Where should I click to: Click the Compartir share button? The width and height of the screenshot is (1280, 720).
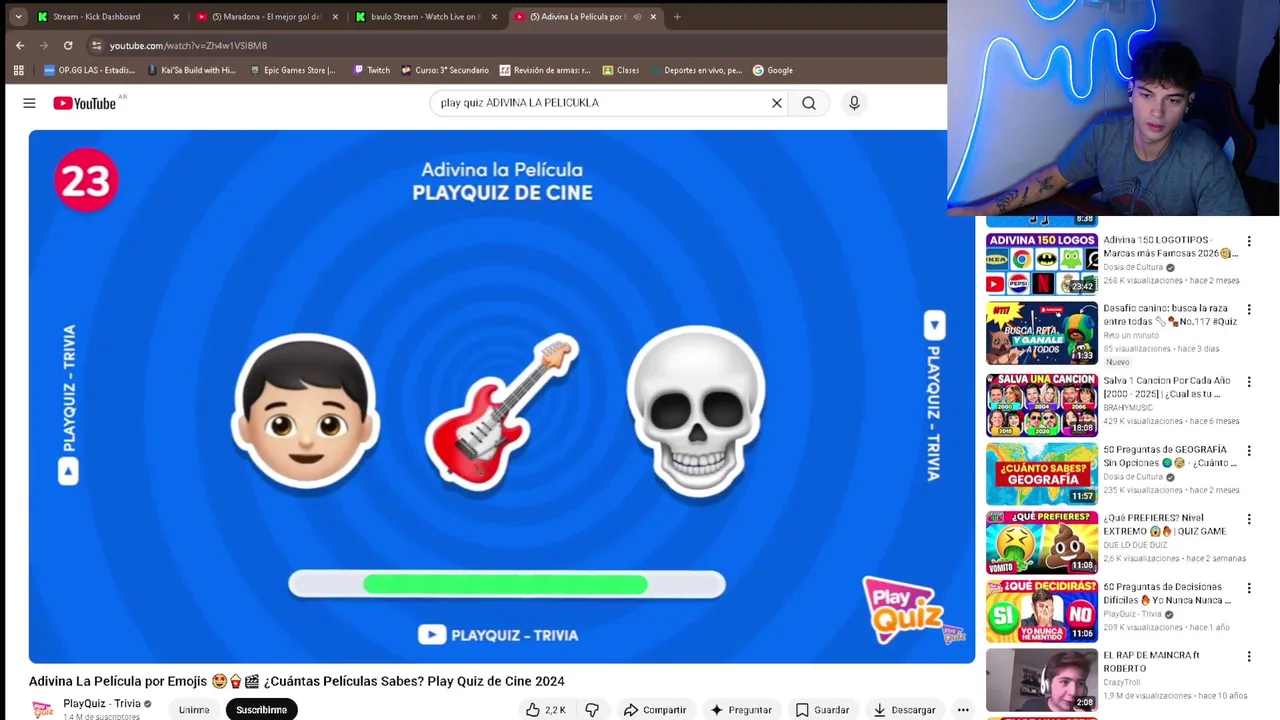click(655, 710)
